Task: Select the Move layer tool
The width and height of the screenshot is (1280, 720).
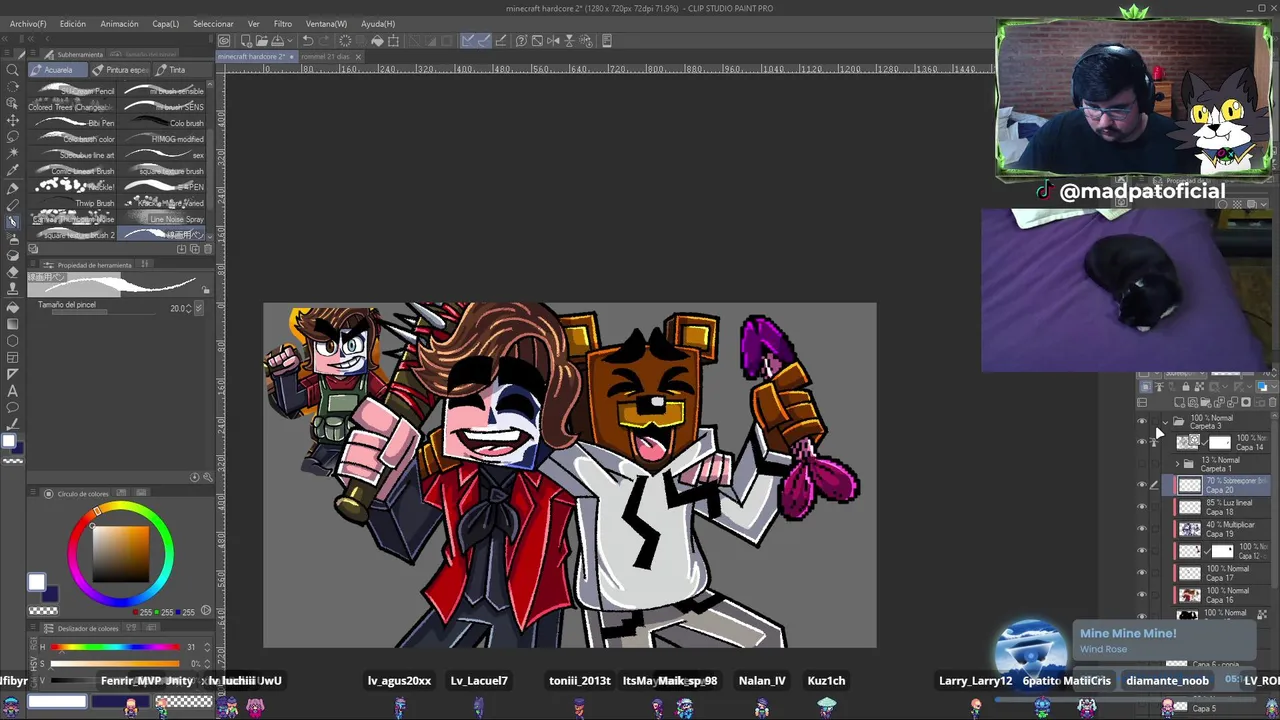Action: [13, 119]
